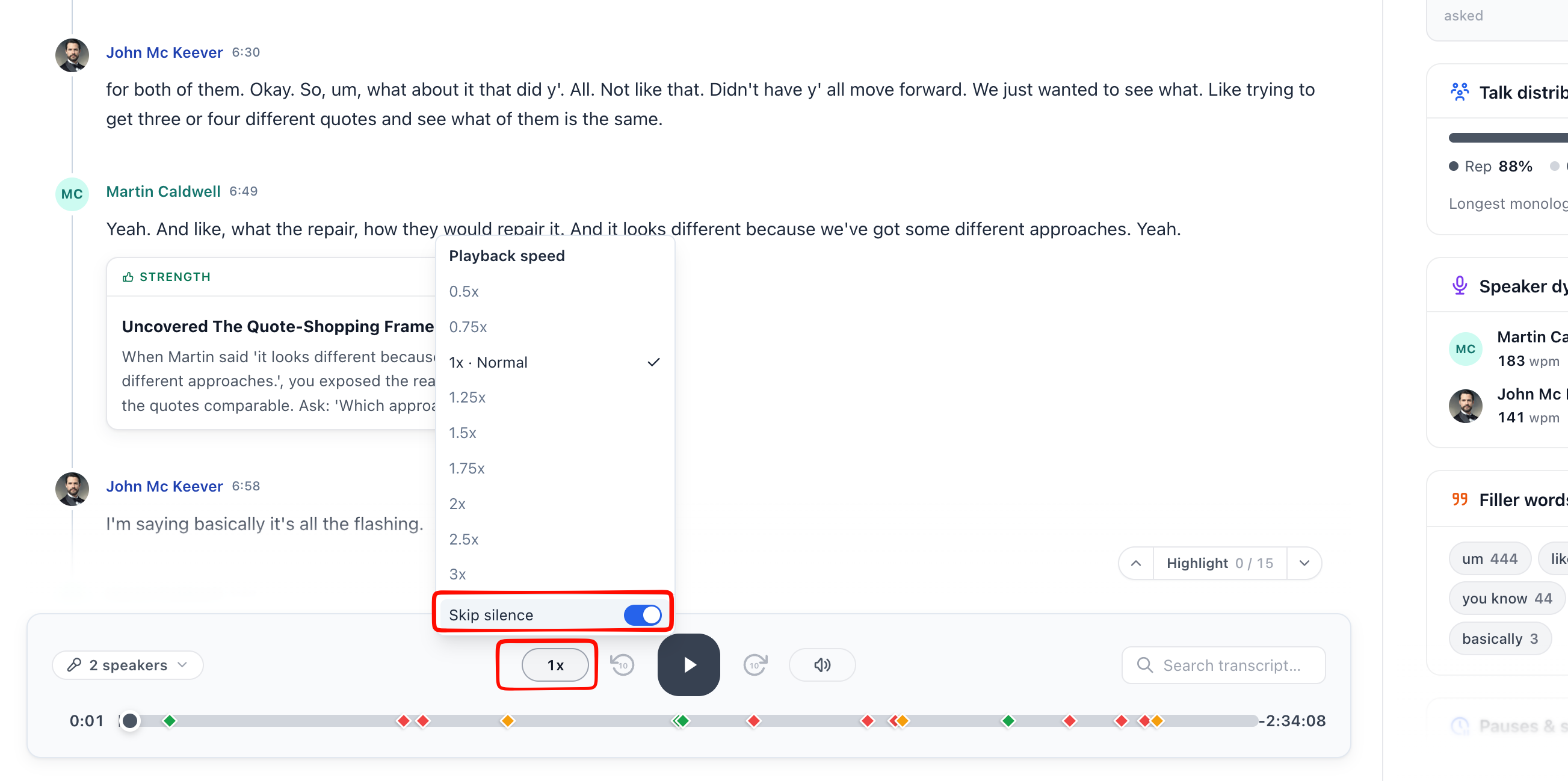Click John Mc Keever name at 6:58
Viewport: 1568px width, 781px height.
click(x=164, y=486)
